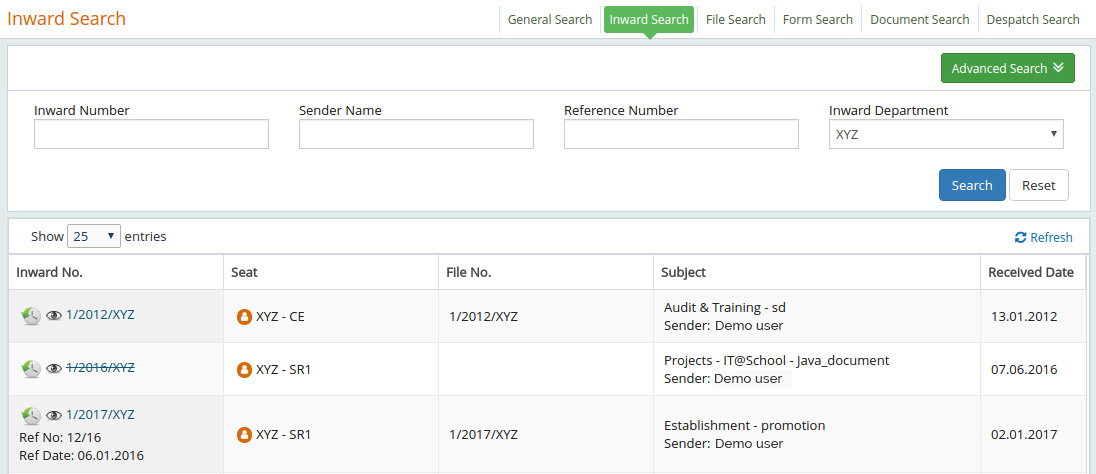Expand the Advanced Search panel

coord(1007,68)
